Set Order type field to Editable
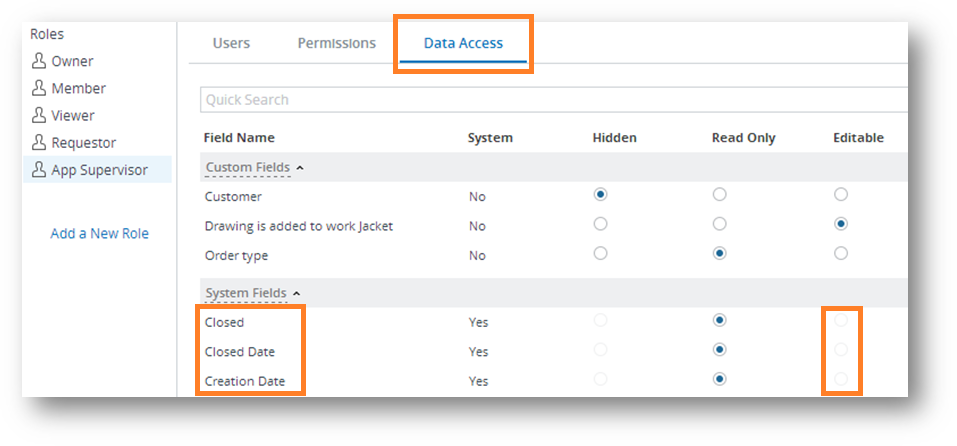Image resolution: width=957 pixels, height=446 pixels. click(841, 253)
